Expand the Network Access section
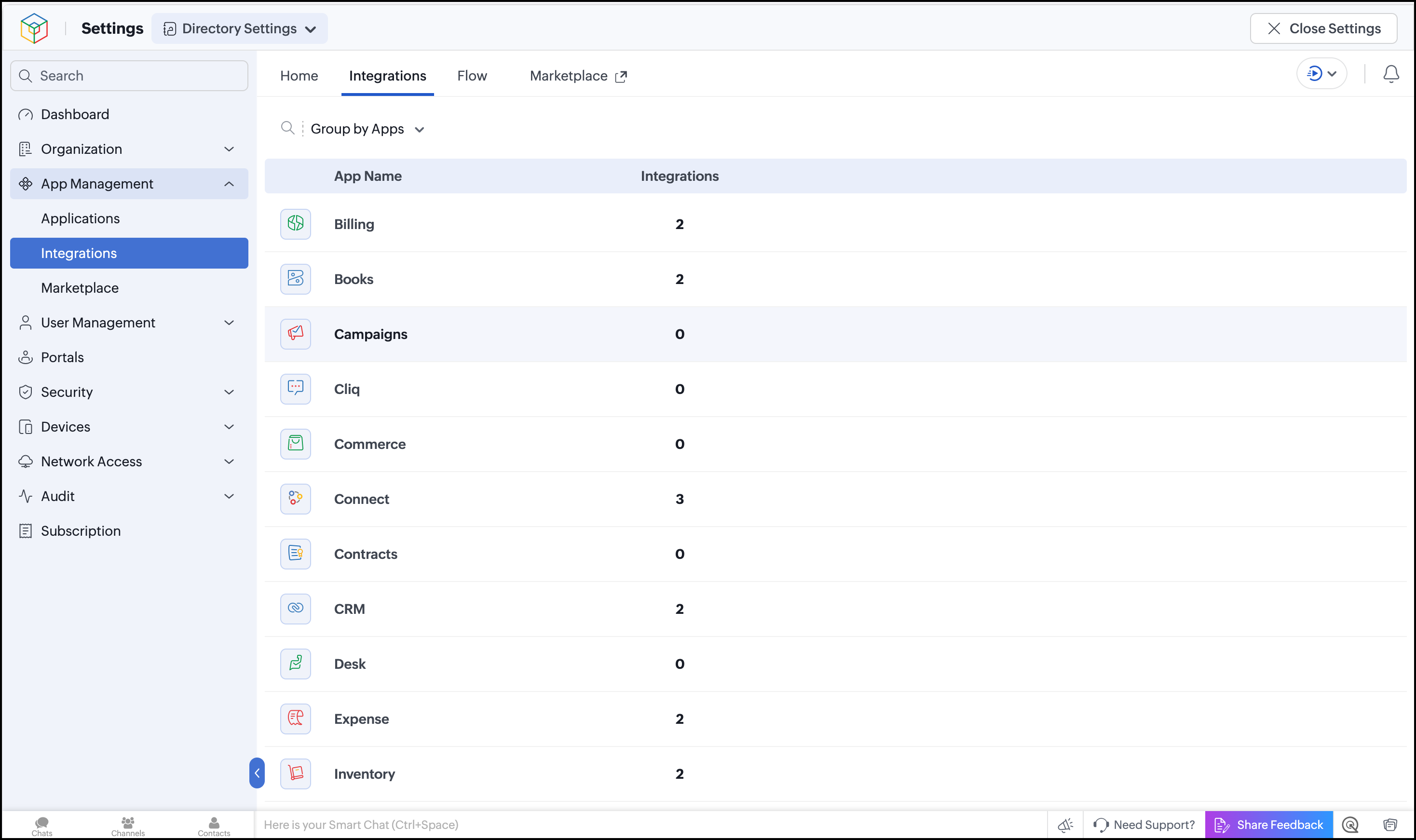This screenshot has width=1416, height=840. (129, 461)
